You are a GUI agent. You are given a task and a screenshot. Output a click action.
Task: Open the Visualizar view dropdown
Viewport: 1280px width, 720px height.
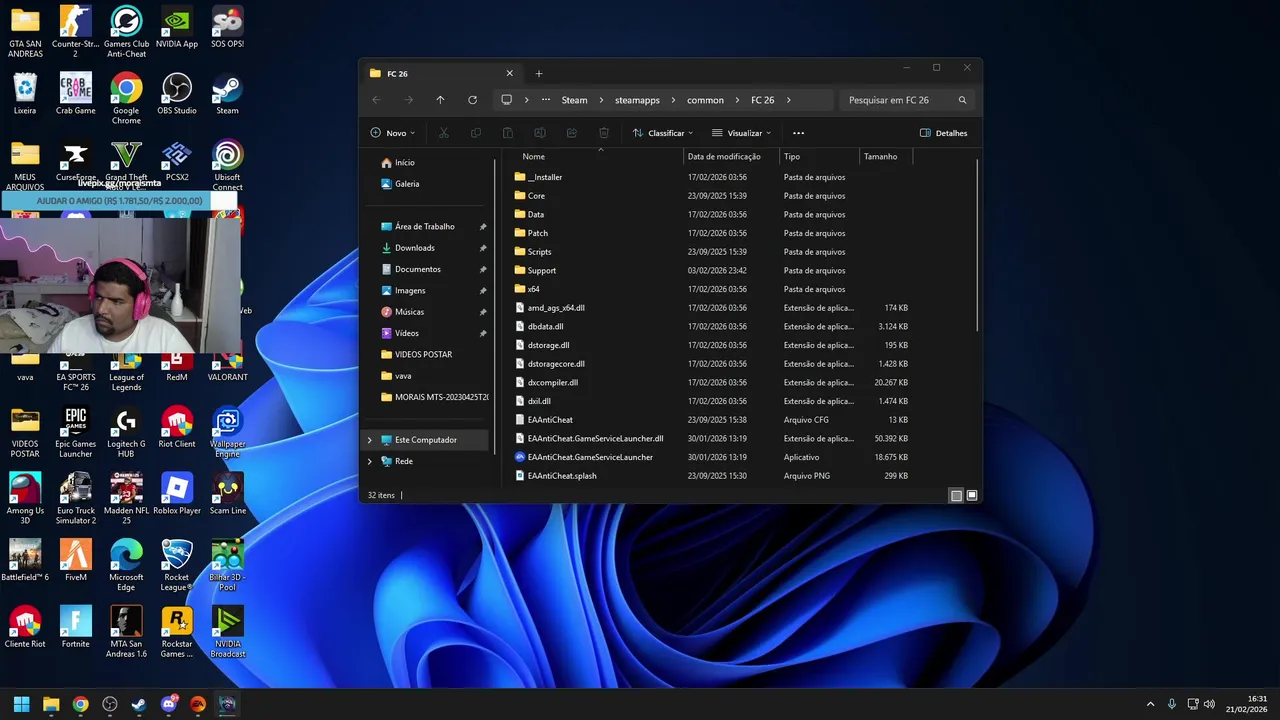click(742, 133)
